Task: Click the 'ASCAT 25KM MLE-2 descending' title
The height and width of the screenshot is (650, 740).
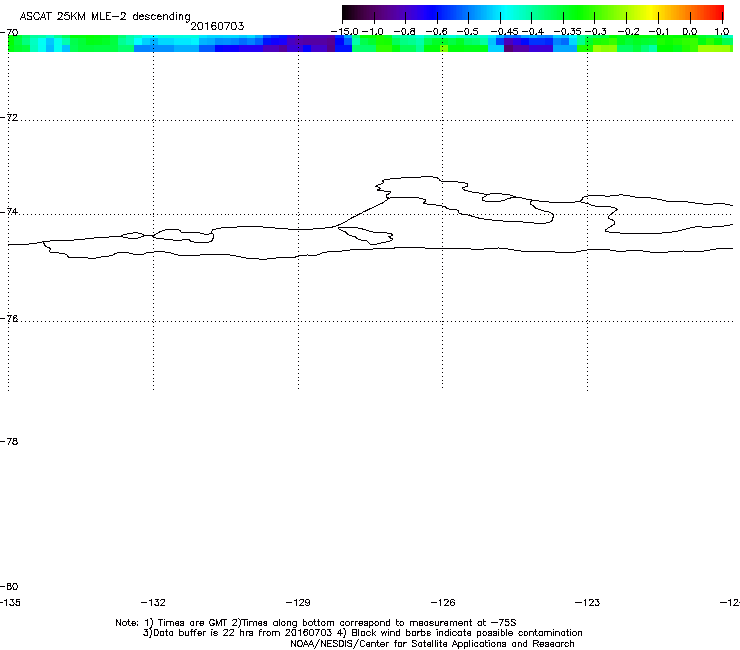Action: point(105,17)
